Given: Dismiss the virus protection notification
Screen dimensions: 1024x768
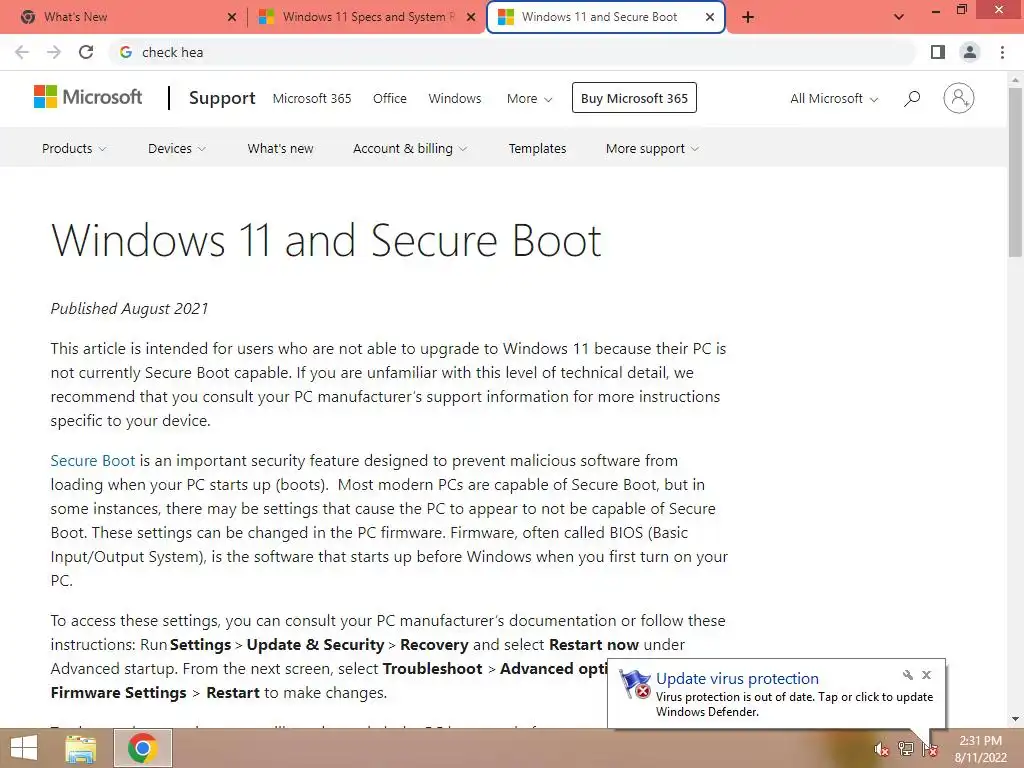Looking at the screenshot, I should coord(926,675).
